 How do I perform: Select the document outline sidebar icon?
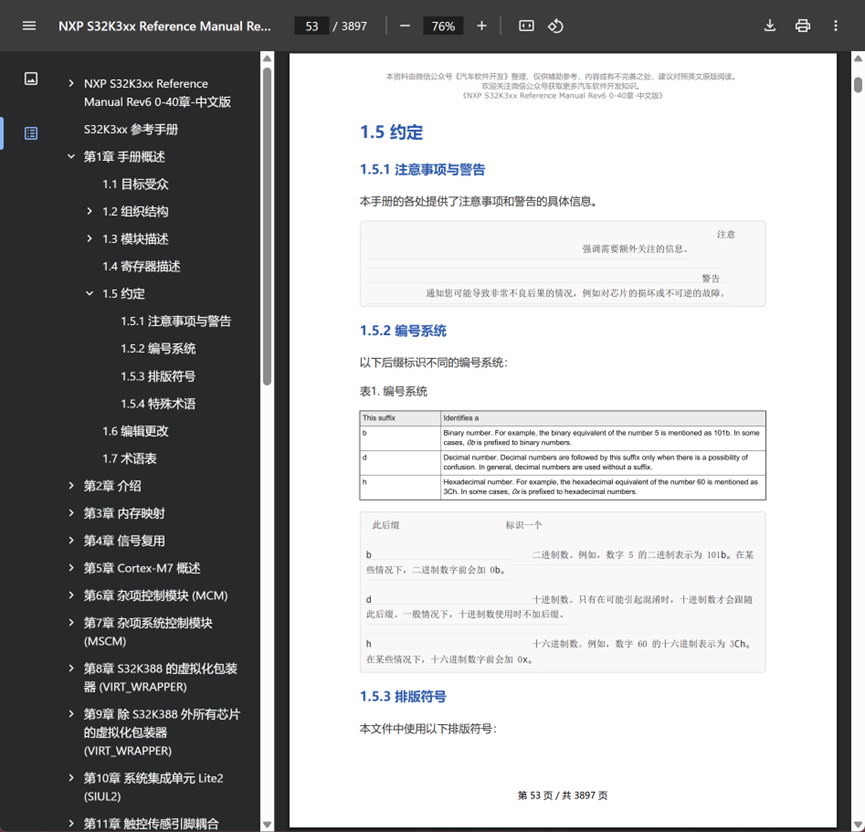point(31,133)
